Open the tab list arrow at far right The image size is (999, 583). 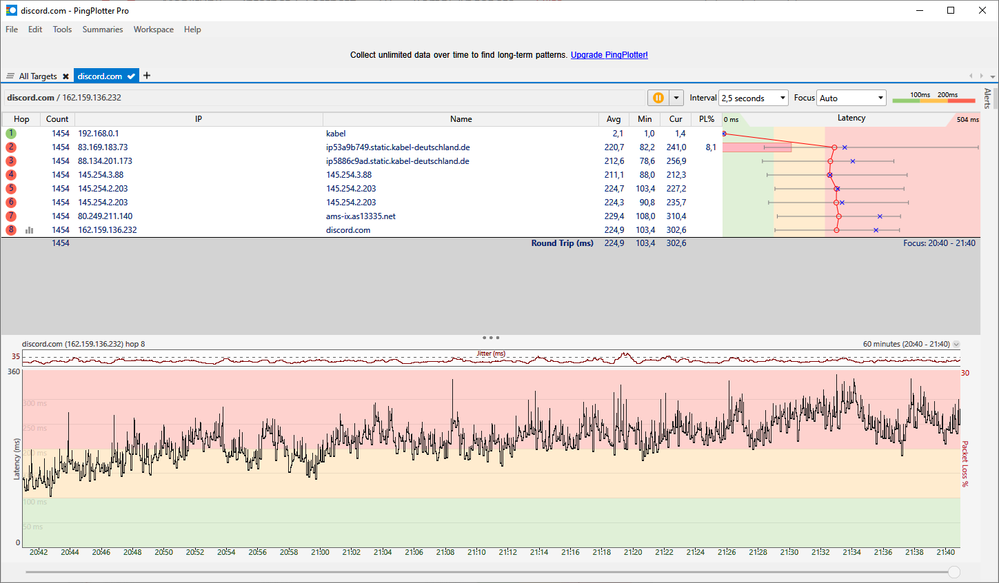pos(993,76)
